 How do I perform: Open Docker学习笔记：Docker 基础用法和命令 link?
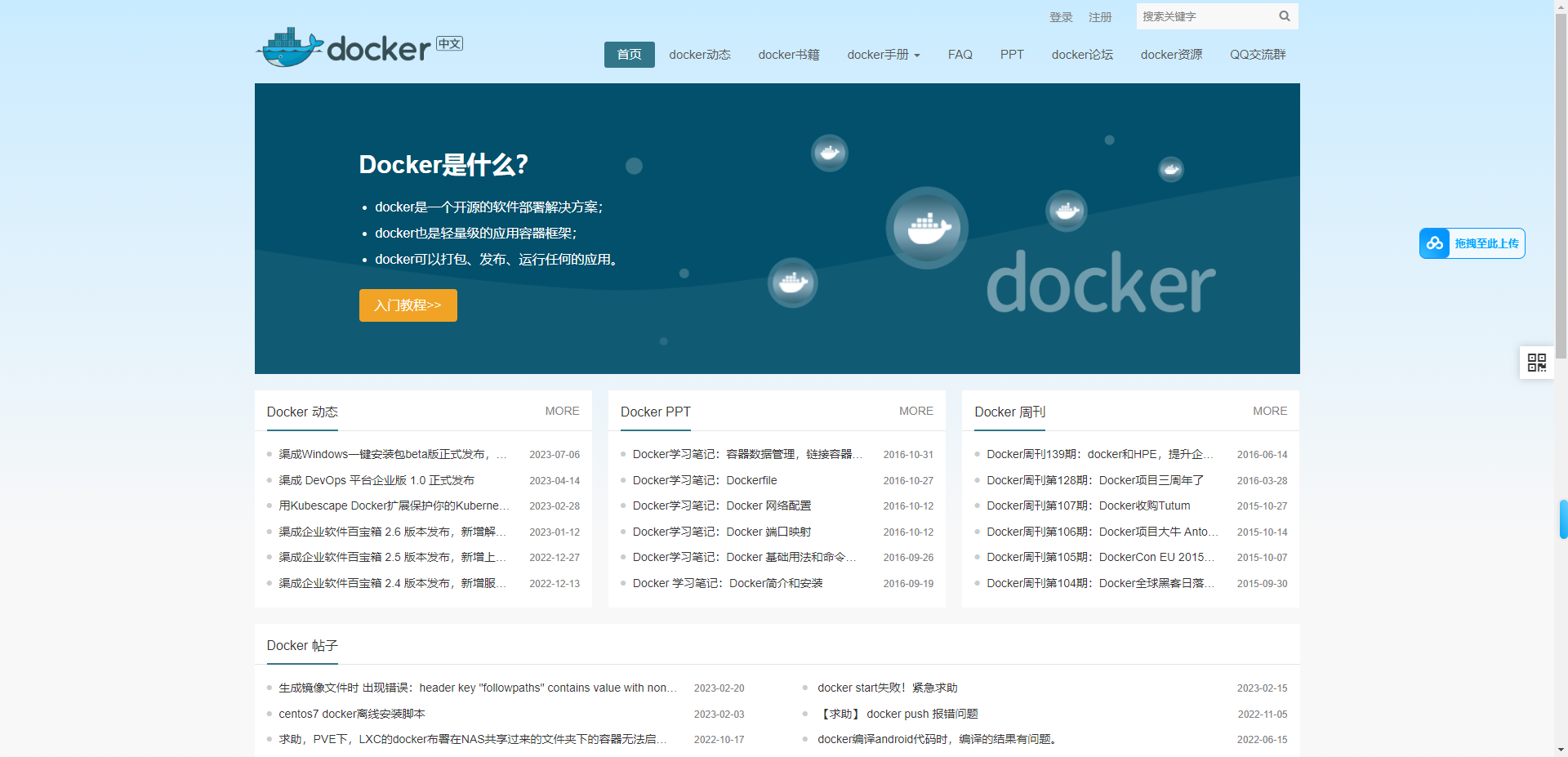(745, 557)
